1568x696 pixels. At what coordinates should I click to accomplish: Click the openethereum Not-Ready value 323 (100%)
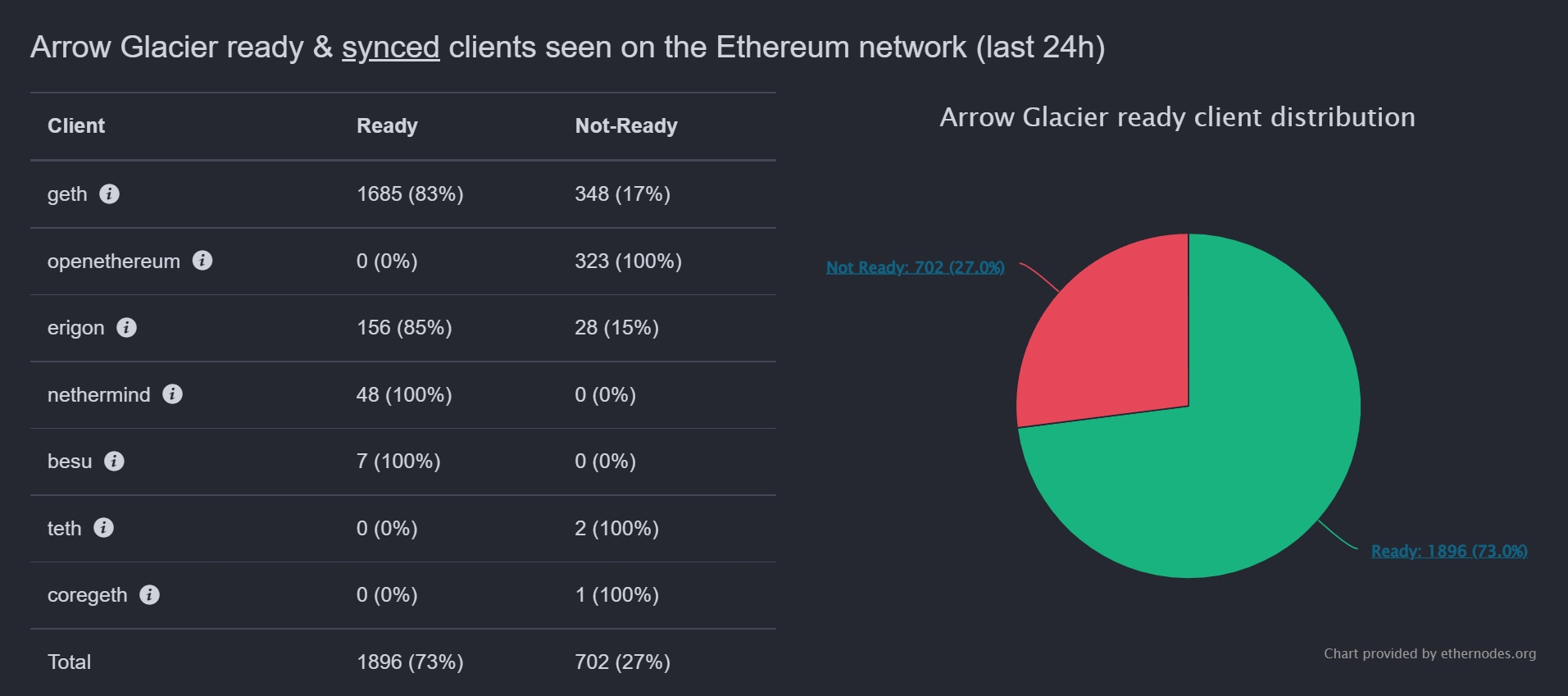(x=628, y=262)
